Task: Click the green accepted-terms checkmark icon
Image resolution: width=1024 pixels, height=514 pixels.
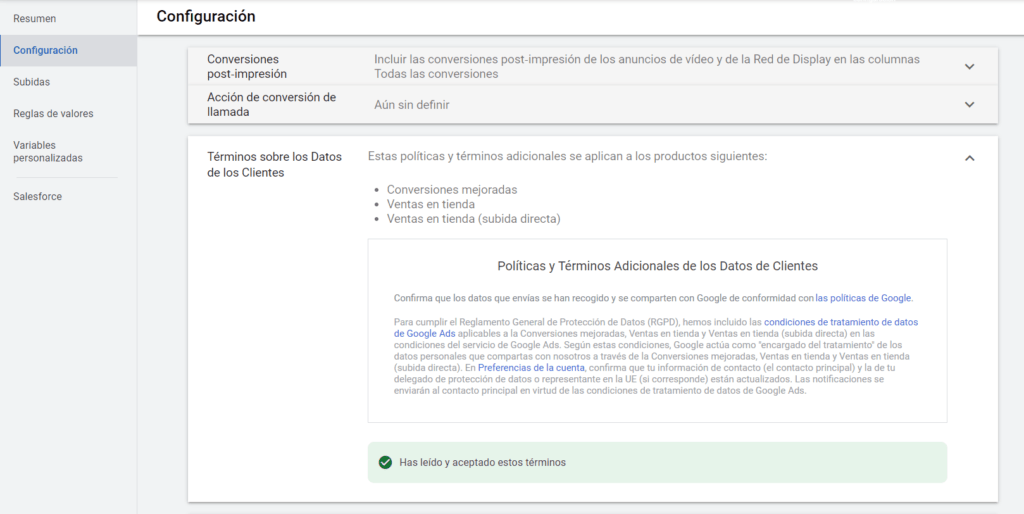Action: (x=385, y=462)
